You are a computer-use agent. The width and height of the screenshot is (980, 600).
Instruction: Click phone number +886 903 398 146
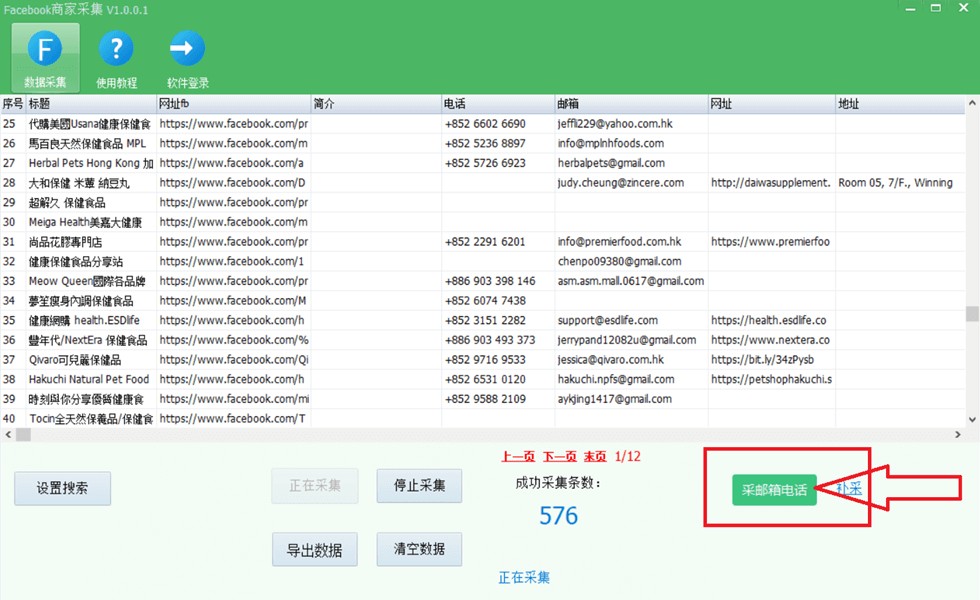490,281
